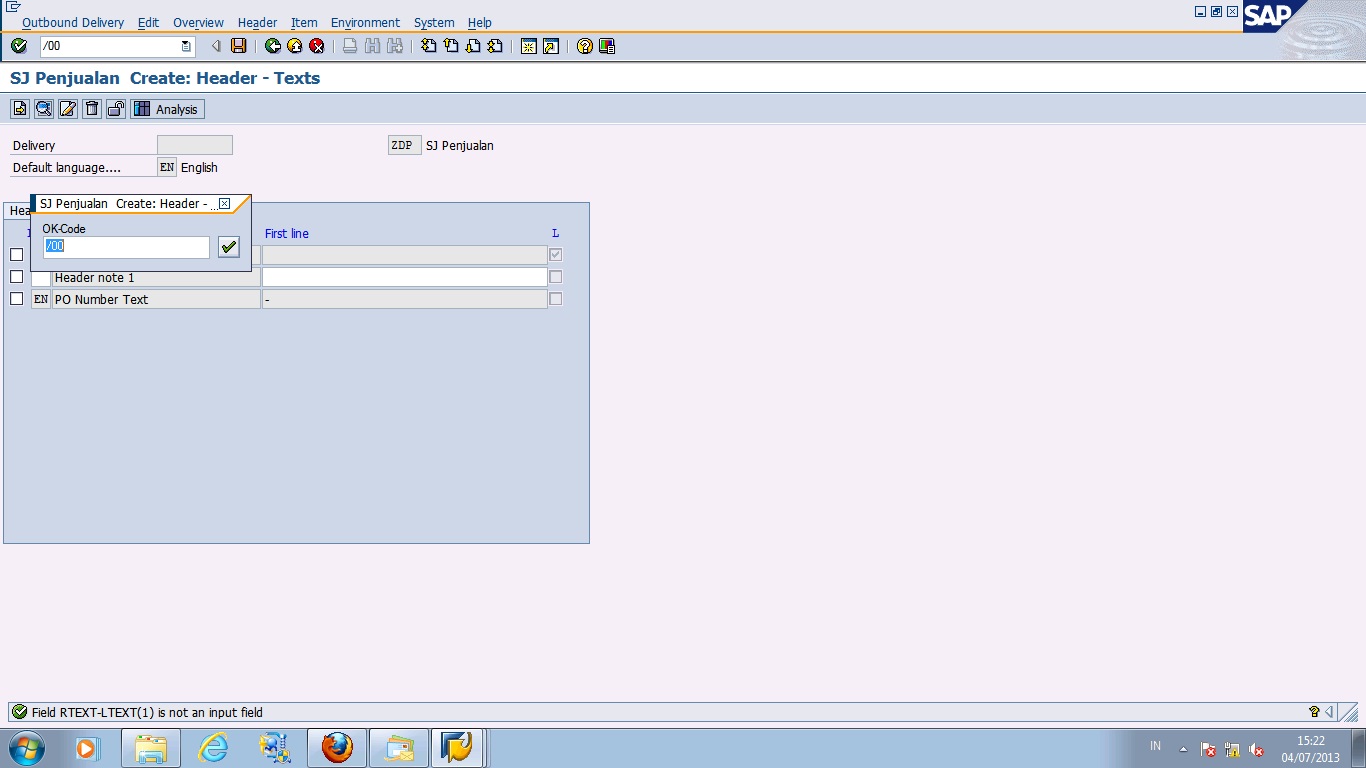1366x768 pixels.
Task: Launch Internet Explorer from taskbar
Action: click(213, 748)
